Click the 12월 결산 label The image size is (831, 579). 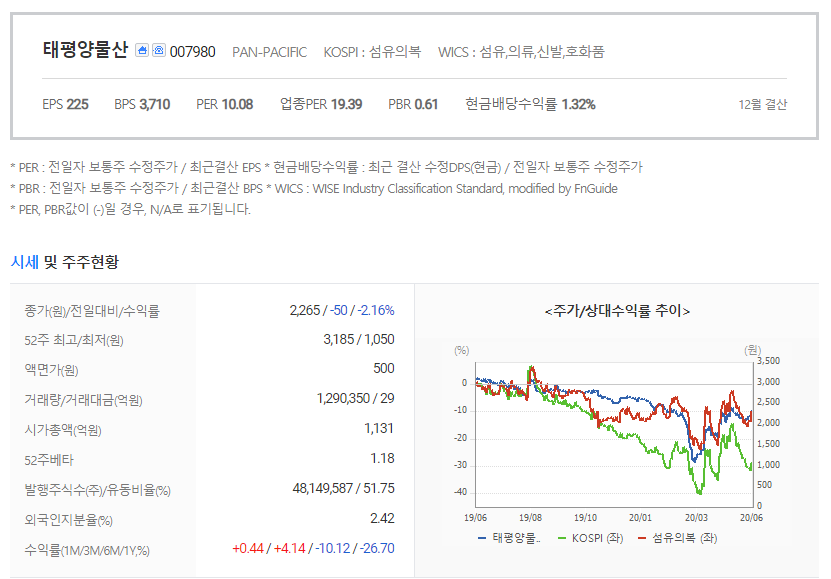pos(762,104)
